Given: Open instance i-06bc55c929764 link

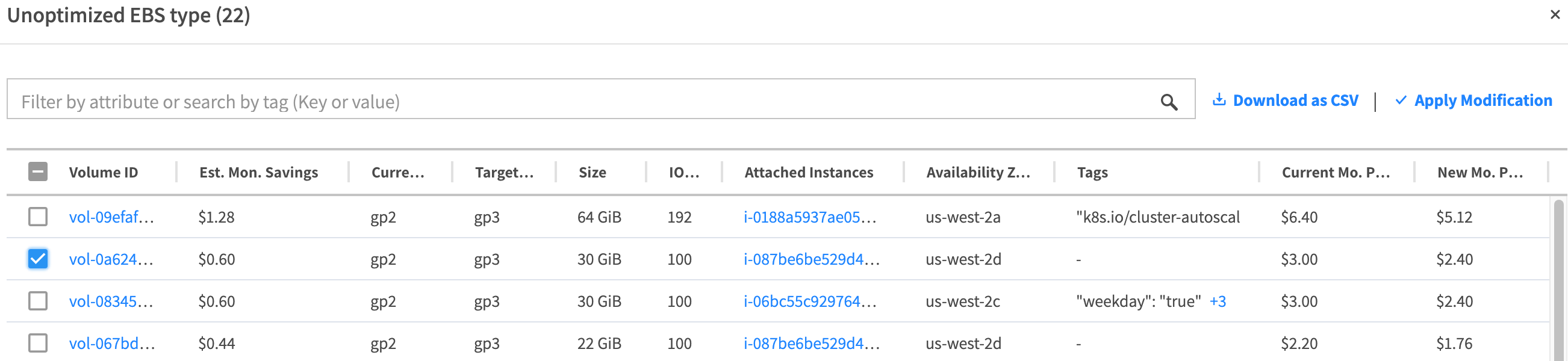Looking at the screenshot, I should pos(809,301).
